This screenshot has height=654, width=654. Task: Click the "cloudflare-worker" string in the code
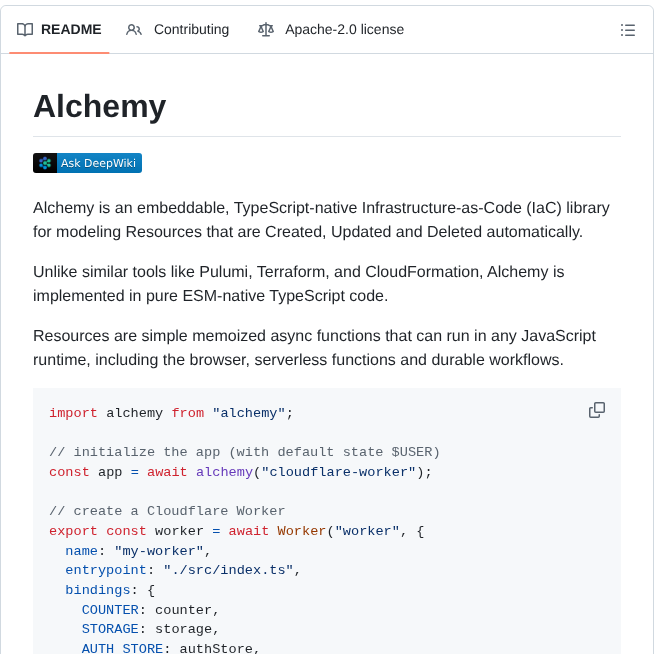(339, 472)
